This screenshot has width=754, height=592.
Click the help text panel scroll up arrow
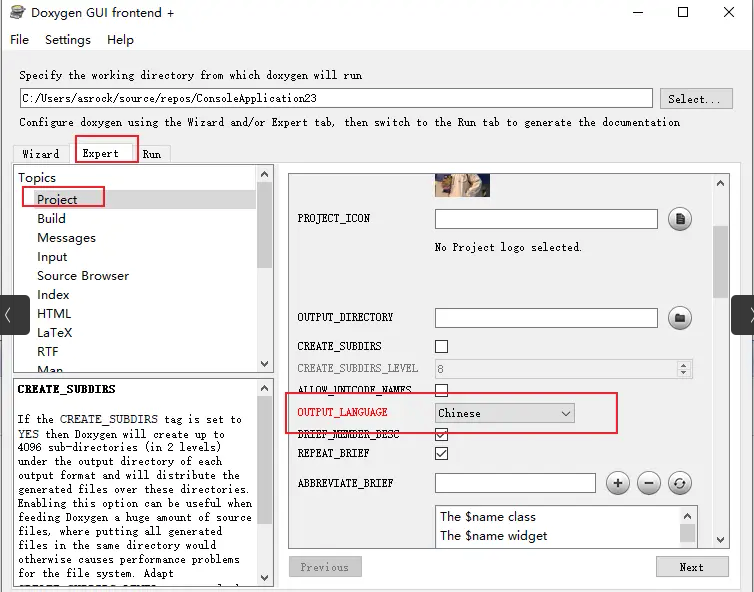pyautogui.click(x=264, y=388)
